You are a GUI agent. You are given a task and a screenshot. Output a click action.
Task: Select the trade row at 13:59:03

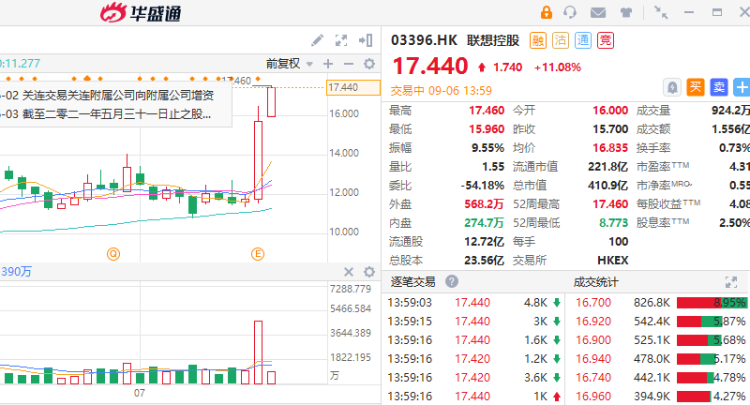(x=474, y=303)
